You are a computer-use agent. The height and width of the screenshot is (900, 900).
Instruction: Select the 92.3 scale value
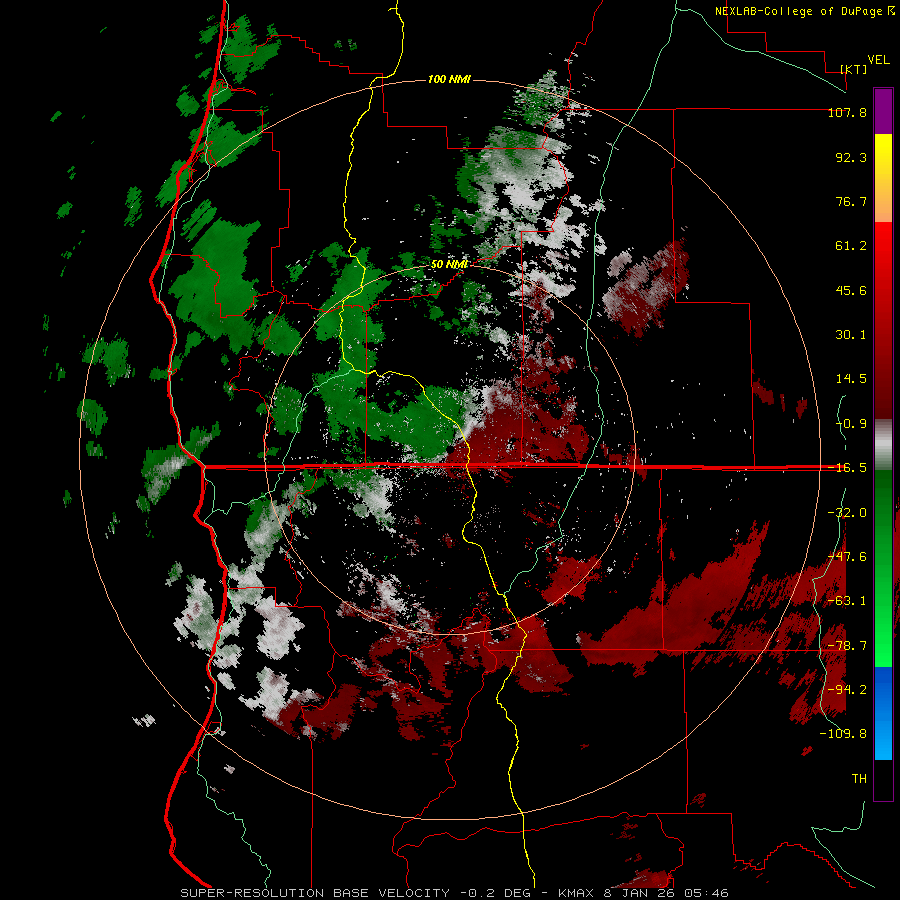click(851, 157)
